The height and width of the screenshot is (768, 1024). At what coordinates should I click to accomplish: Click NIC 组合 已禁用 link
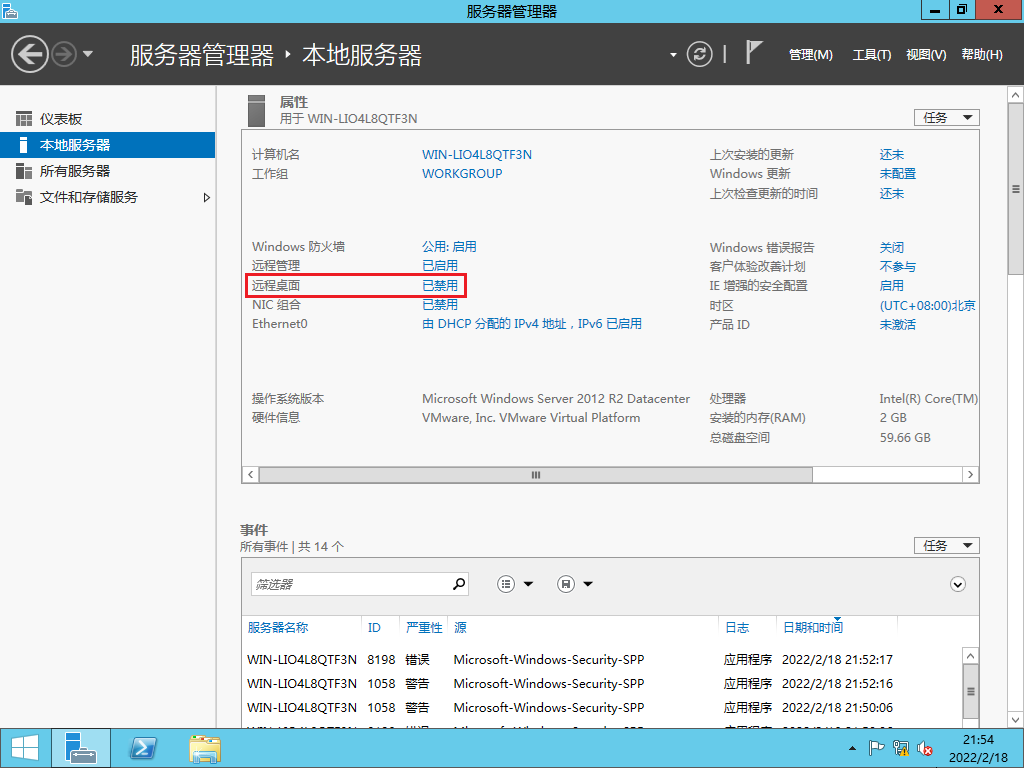(x=440, y=304)
